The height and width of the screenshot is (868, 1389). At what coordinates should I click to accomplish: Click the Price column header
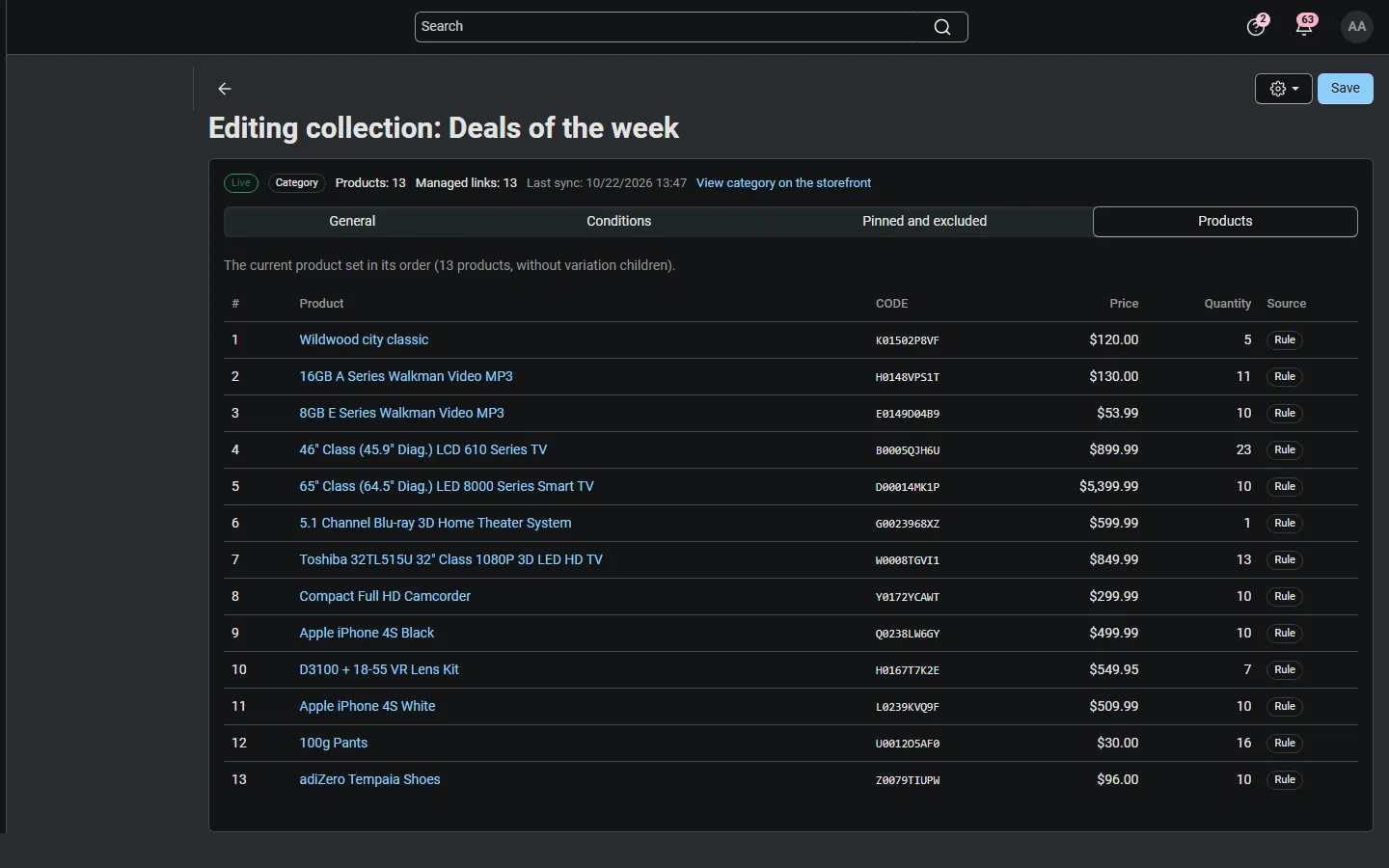(1124, 304)
